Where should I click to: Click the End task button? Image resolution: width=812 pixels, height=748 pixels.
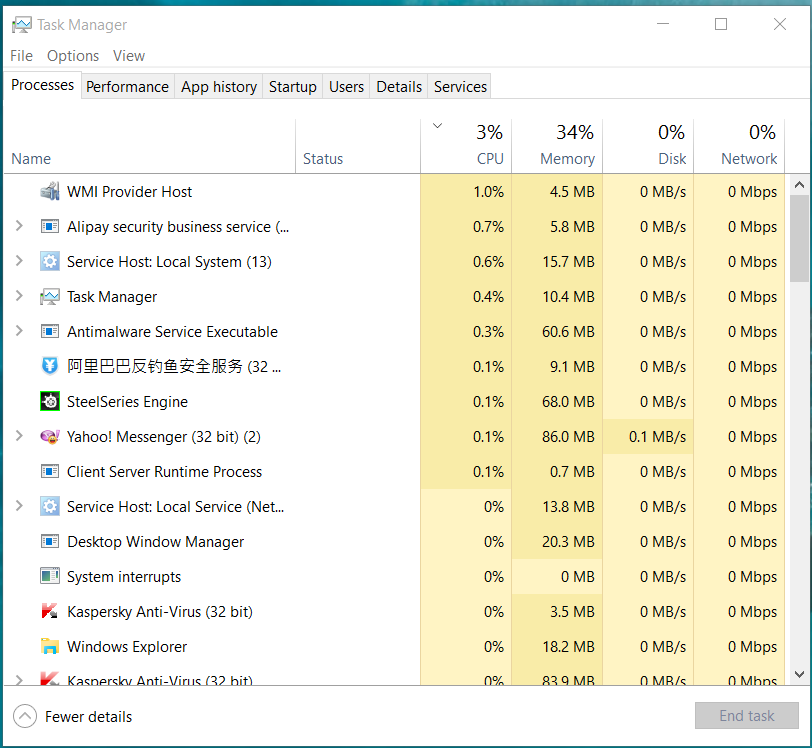coord(746,716)
